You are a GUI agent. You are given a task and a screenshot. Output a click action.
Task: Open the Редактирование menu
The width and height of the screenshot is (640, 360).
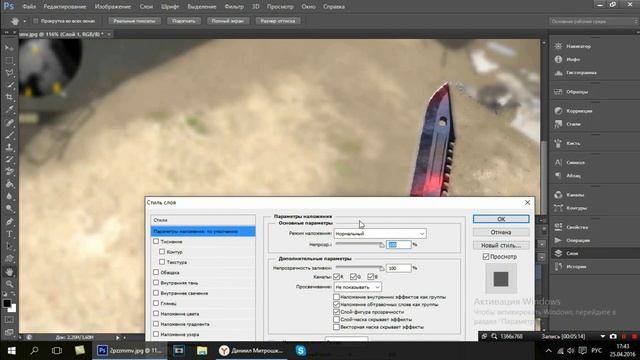64,7
